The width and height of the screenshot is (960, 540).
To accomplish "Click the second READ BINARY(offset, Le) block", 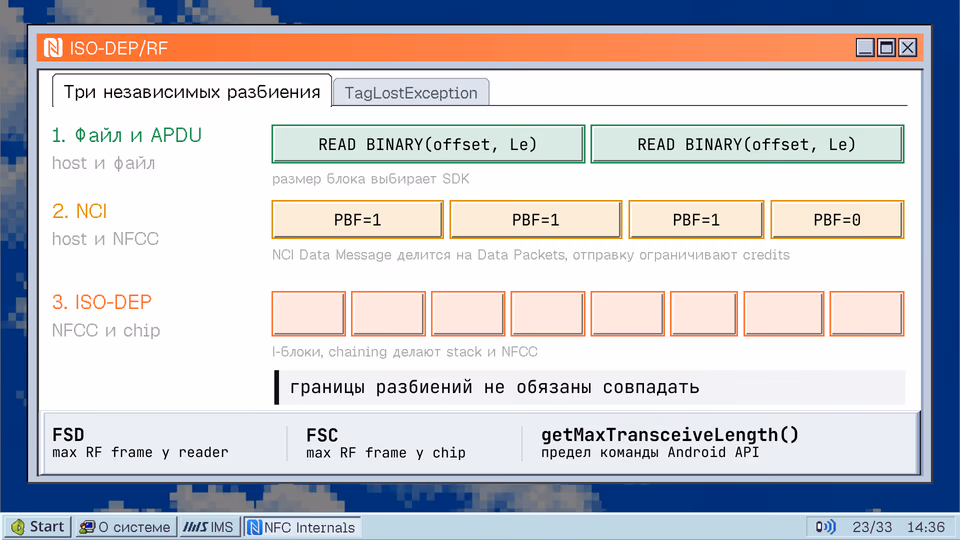I will point(747,144).
